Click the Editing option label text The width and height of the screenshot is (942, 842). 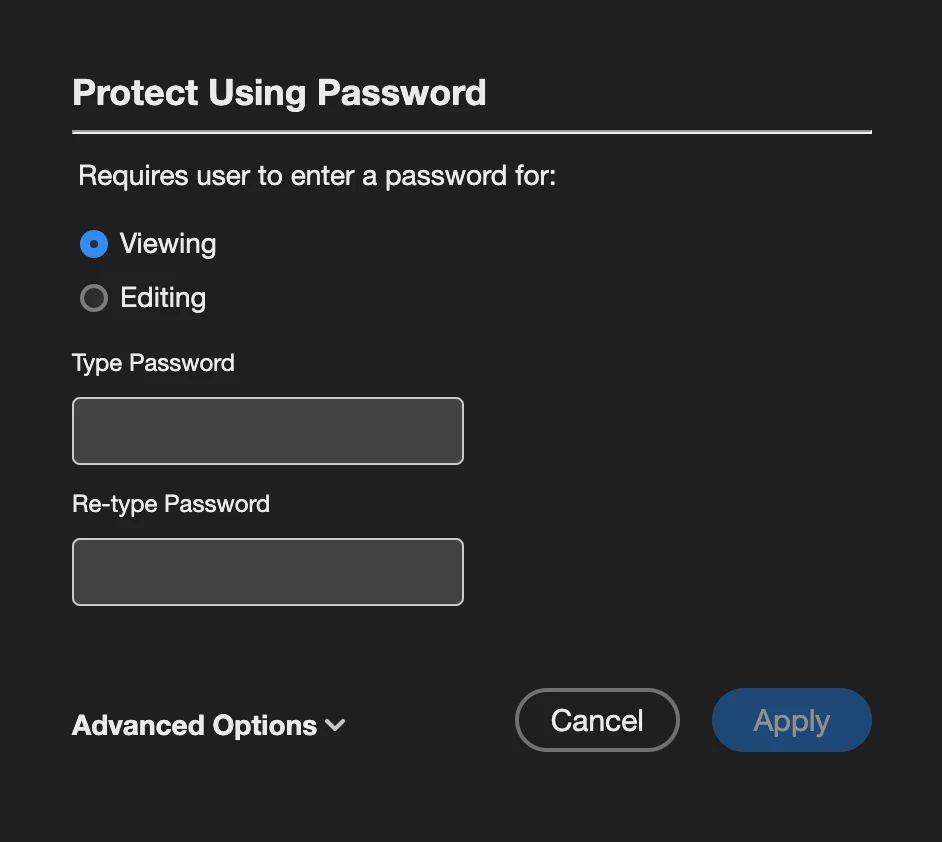pos(163,298)
